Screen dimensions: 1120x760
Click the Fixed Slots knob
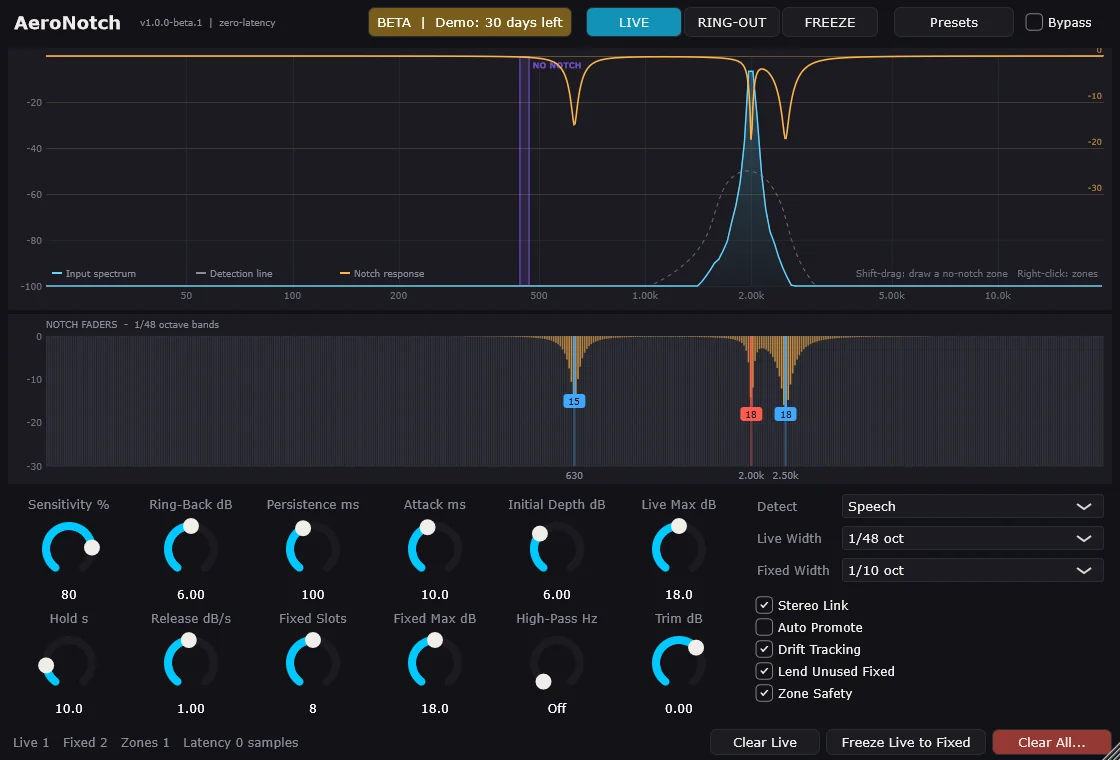pyautogui.click(x=313, y=663)
